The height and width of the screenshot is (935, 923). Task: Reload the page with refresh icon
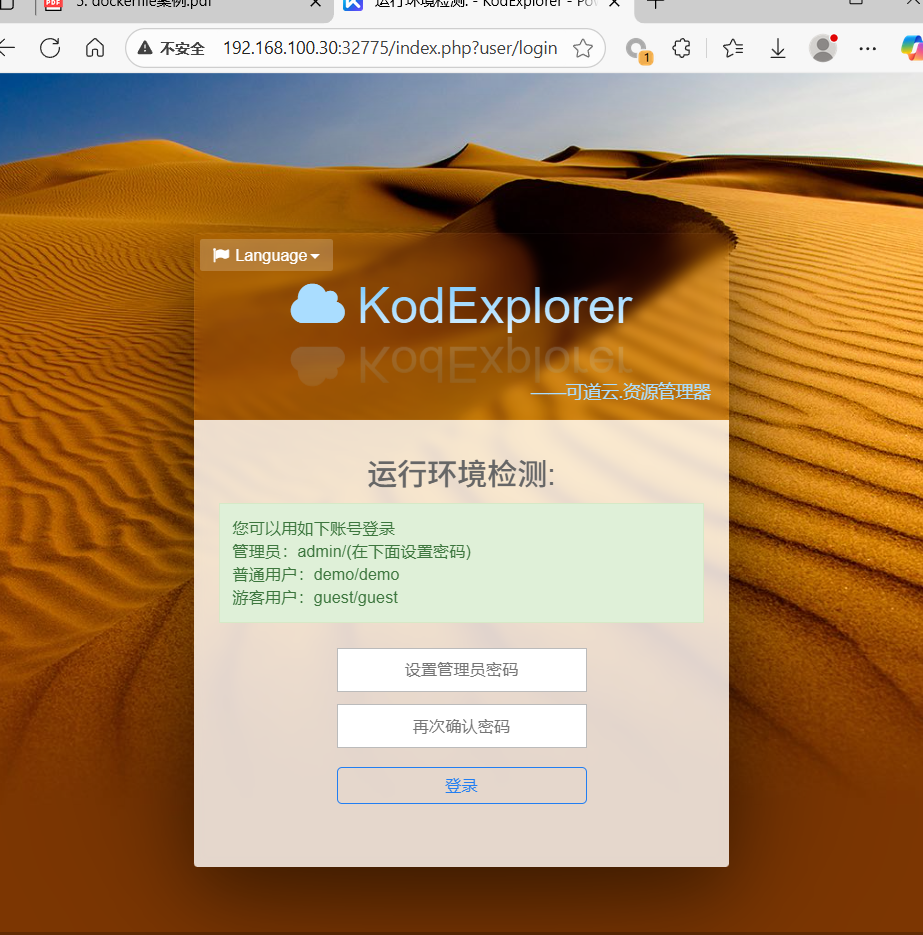click(x=50, y=48)
